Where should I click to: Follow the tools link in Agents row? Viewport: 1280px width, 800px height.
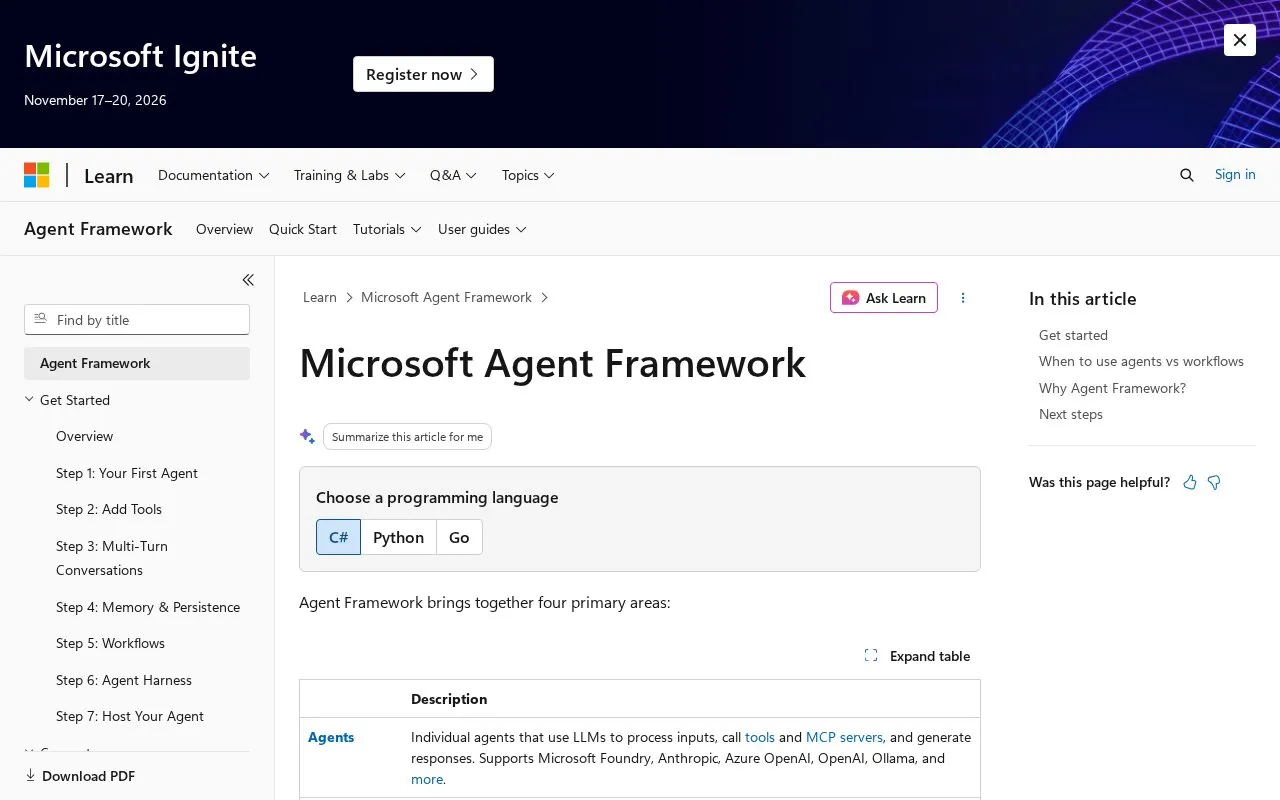click(760, 737)
